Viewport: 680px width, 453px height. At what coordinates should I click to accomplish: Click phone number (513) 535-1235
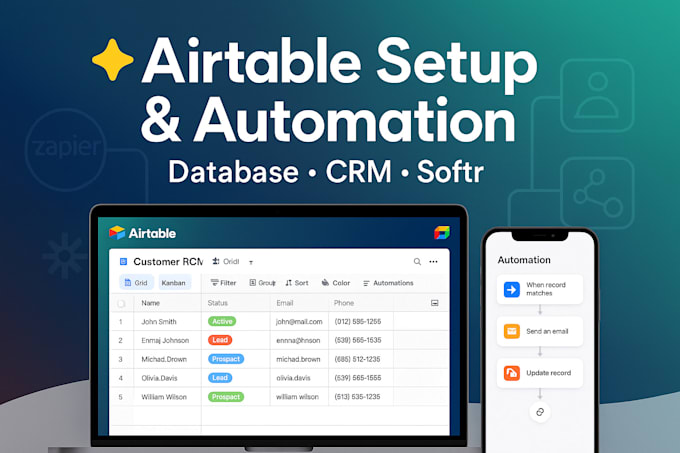tap(357, 397)
